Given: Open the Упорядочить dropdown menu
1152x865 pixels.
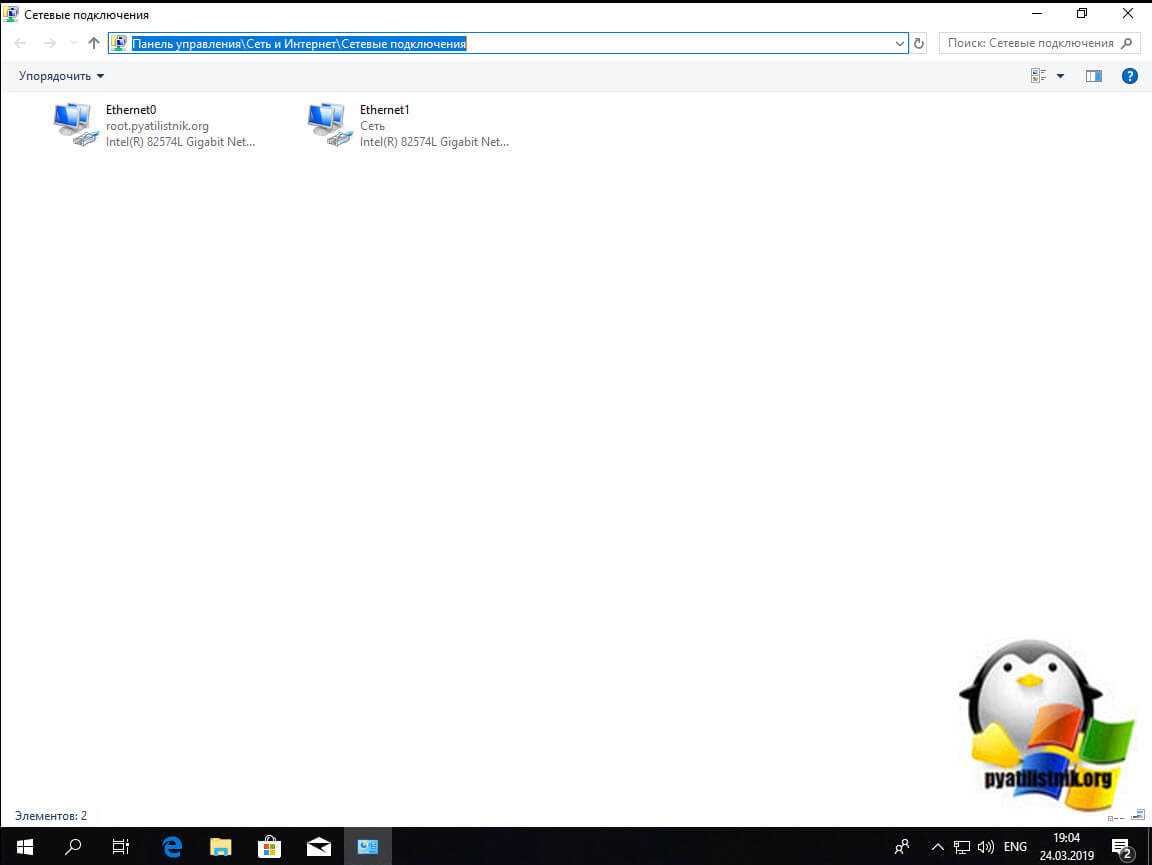Looking at the screenshot, I should pyautogui.click(x=61, y=76).
